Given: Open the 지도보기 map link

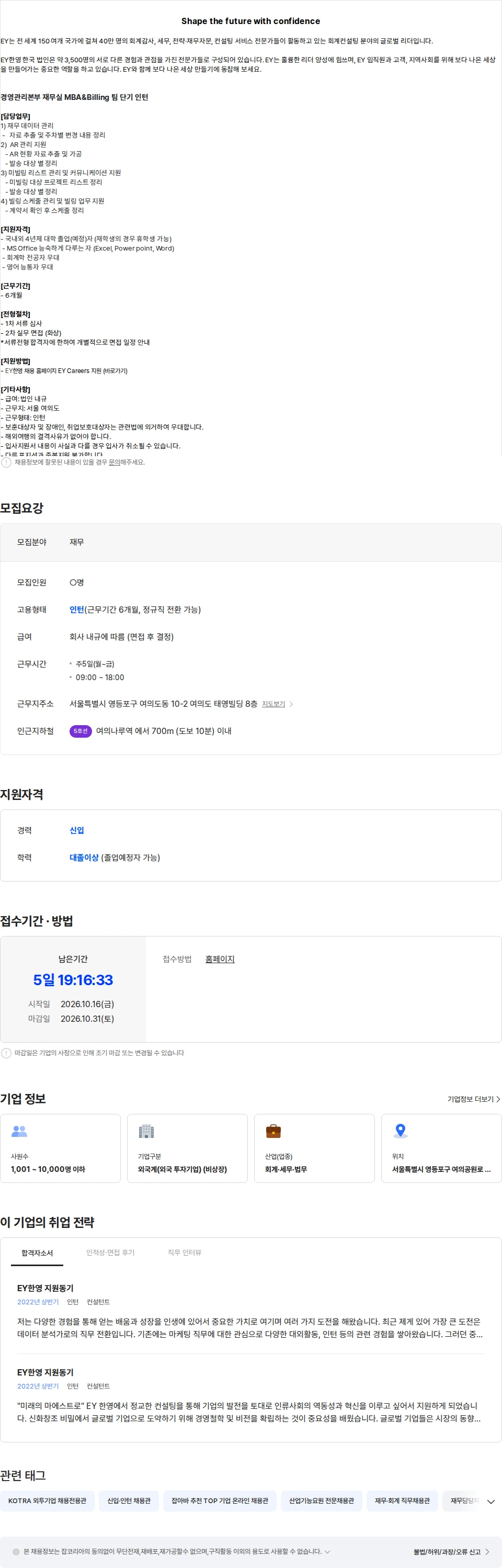Looking at the screenshot, I should click(x=273, y=704).
